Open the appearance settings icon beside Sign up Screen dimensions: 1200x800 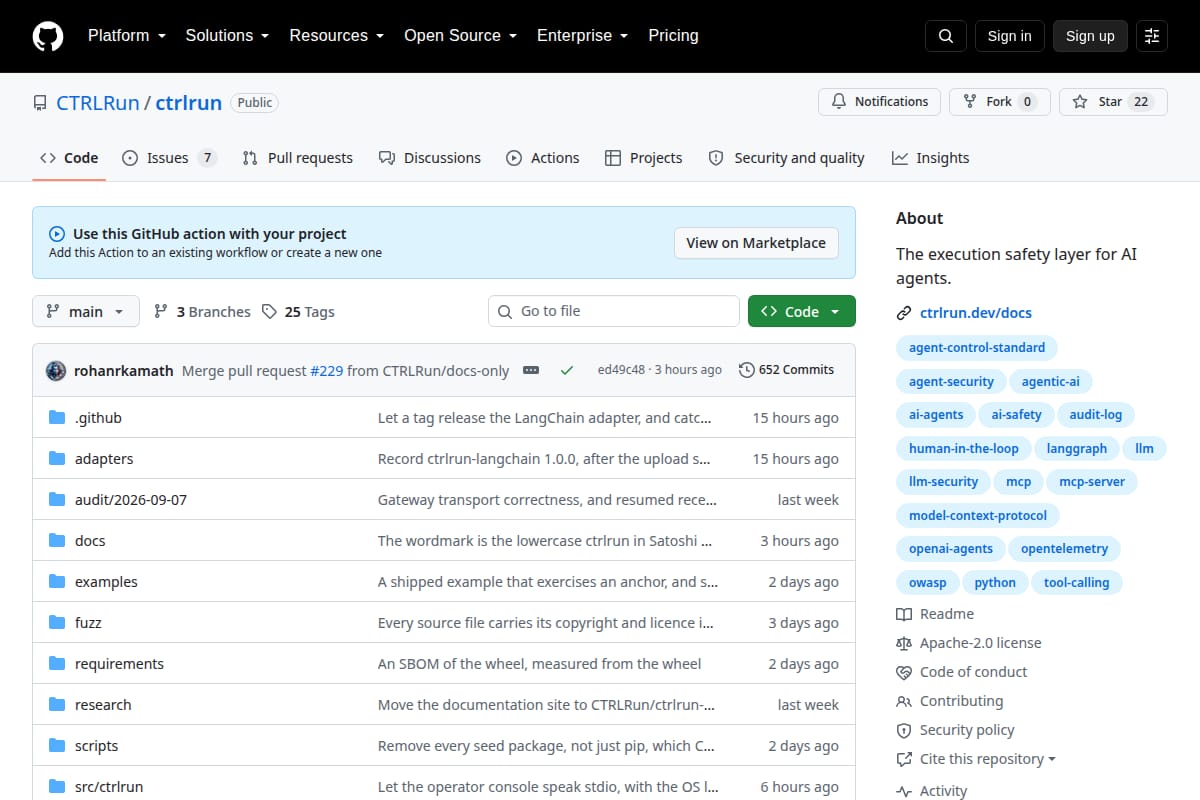click(x=1152, y=36)
